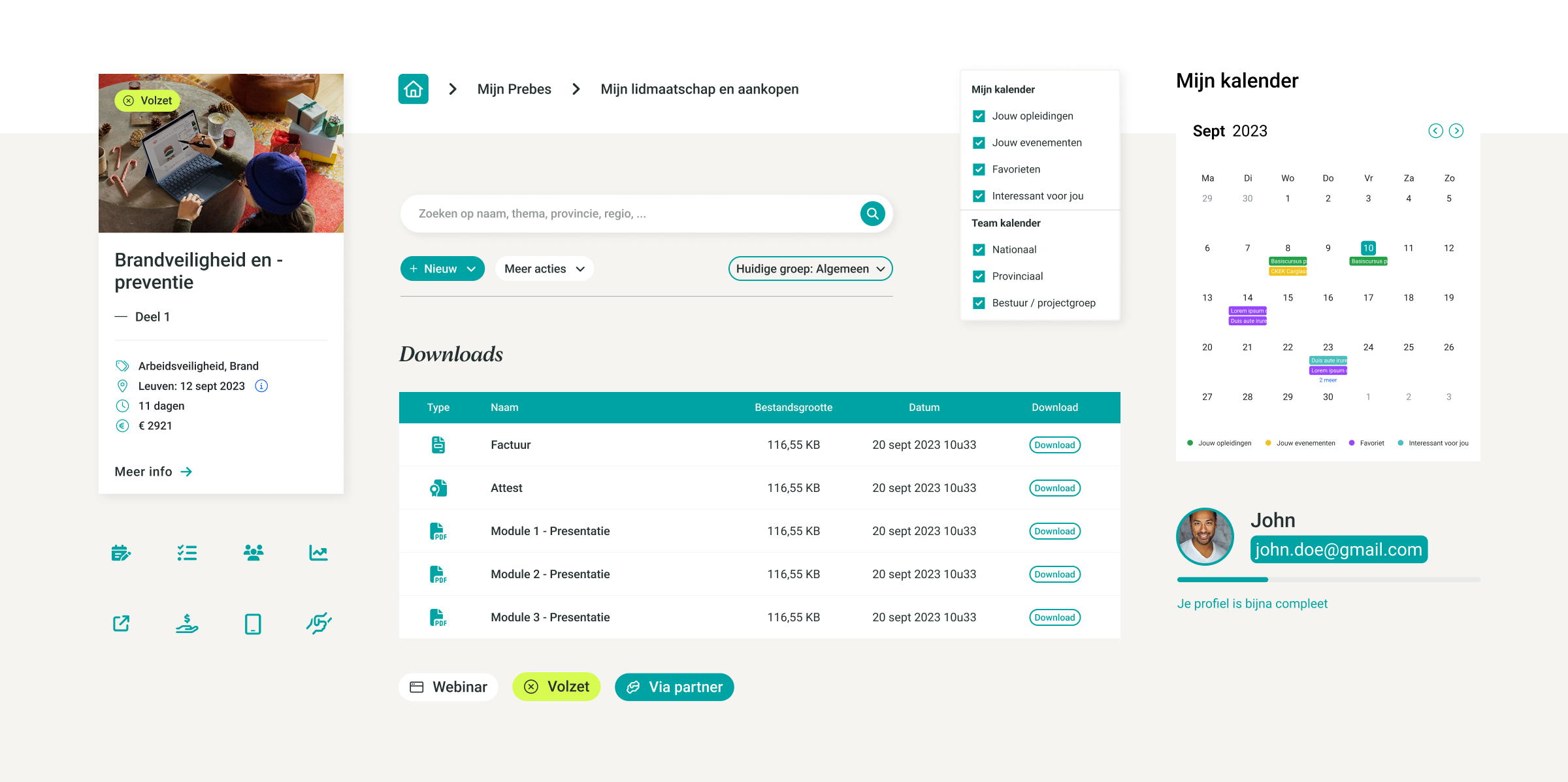Go to previous month in calendar

[x=1435, y=131]
